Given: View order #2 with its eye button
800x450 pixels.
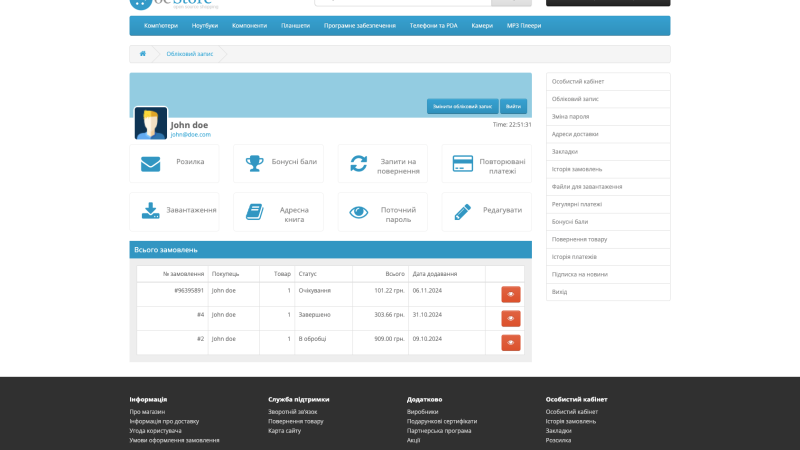Looking at the screenshot, I should [x=511, y=342].
